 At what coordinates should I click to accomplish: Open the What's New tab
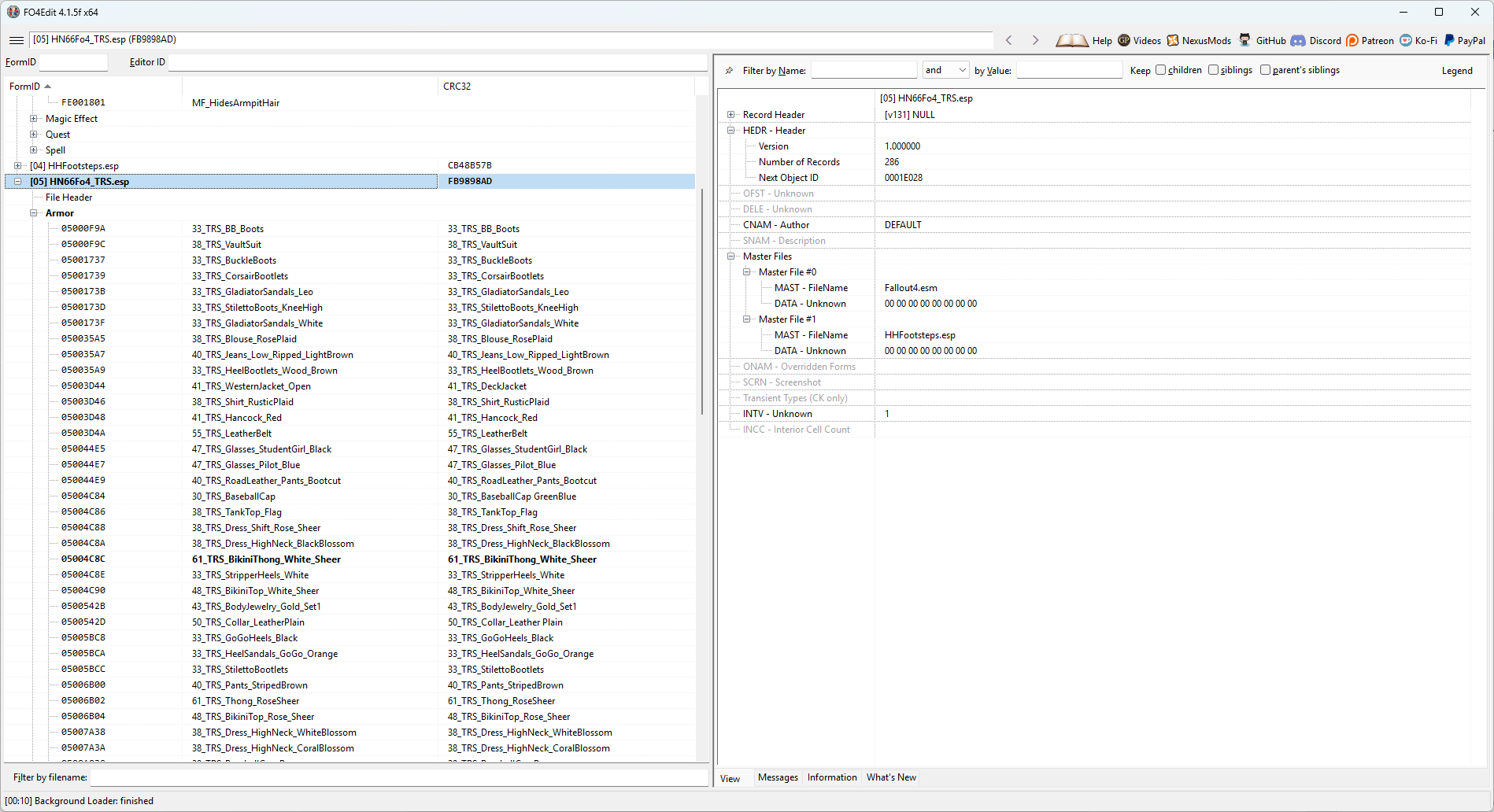[891, 777]
